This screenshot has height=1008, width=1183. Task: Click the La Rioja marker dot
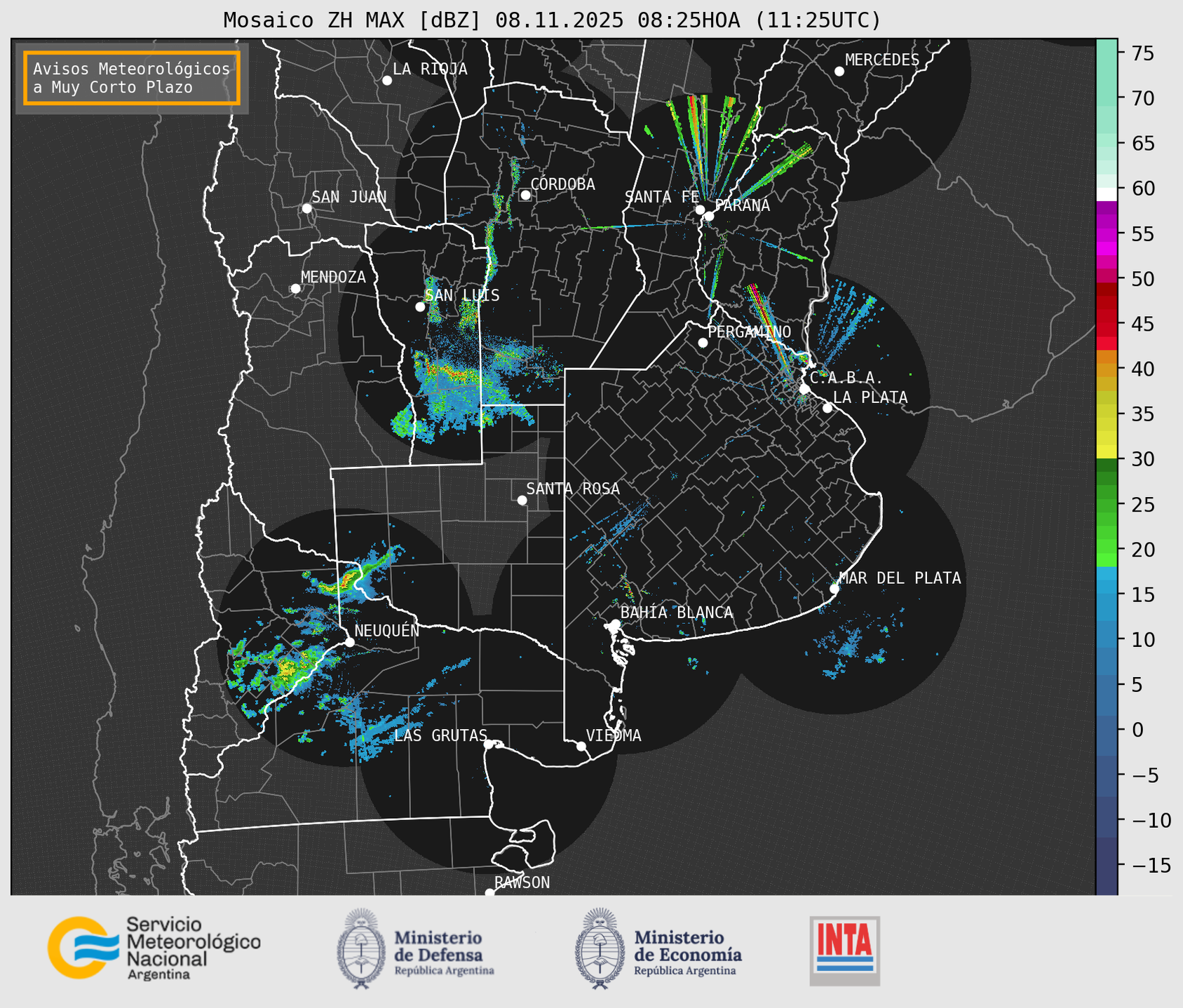tap(387, 81)
